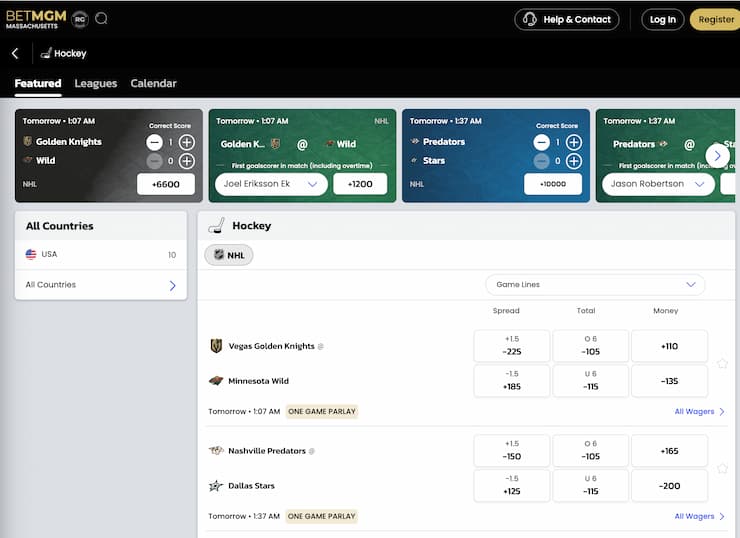Expand the All Countries row chevron
This screenshot has height=538, width=740.
click(x=172, y=286)
